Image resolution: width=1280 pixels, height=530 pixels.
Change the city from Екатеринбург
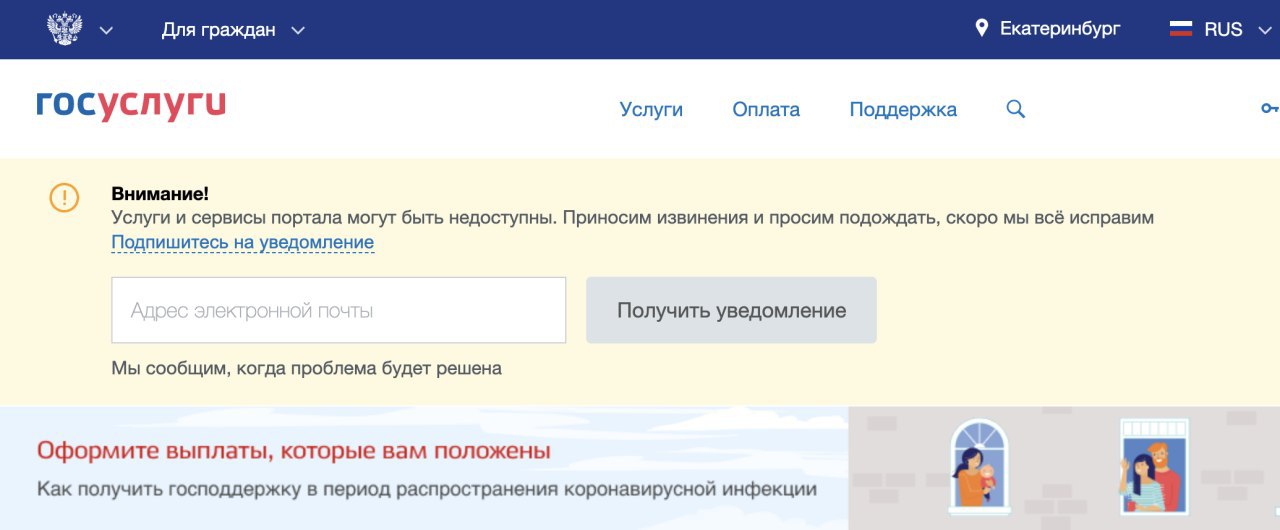(x=1060, y=29)
